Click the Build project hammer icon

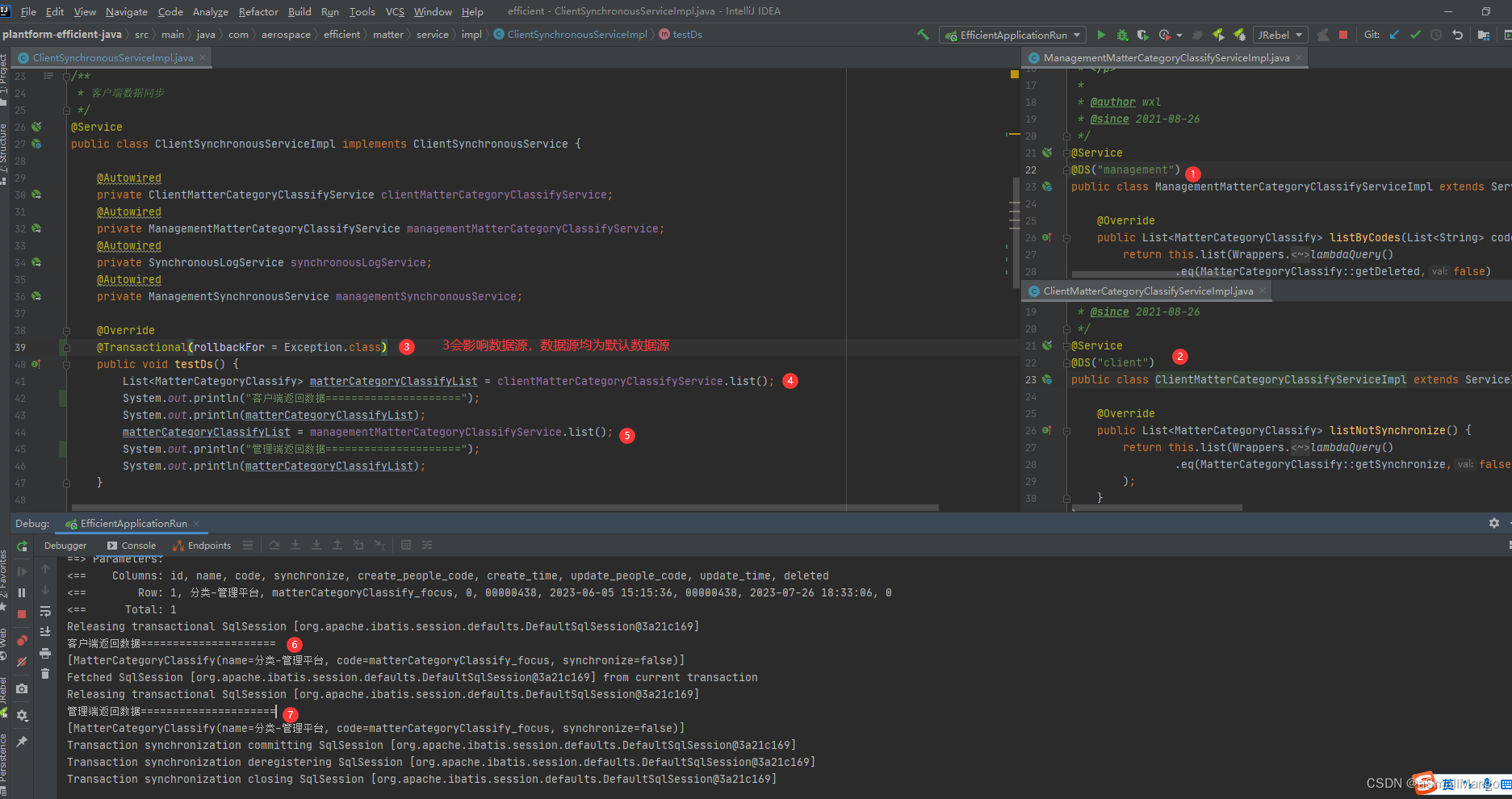pyautogui.click(x=924, y=35)
